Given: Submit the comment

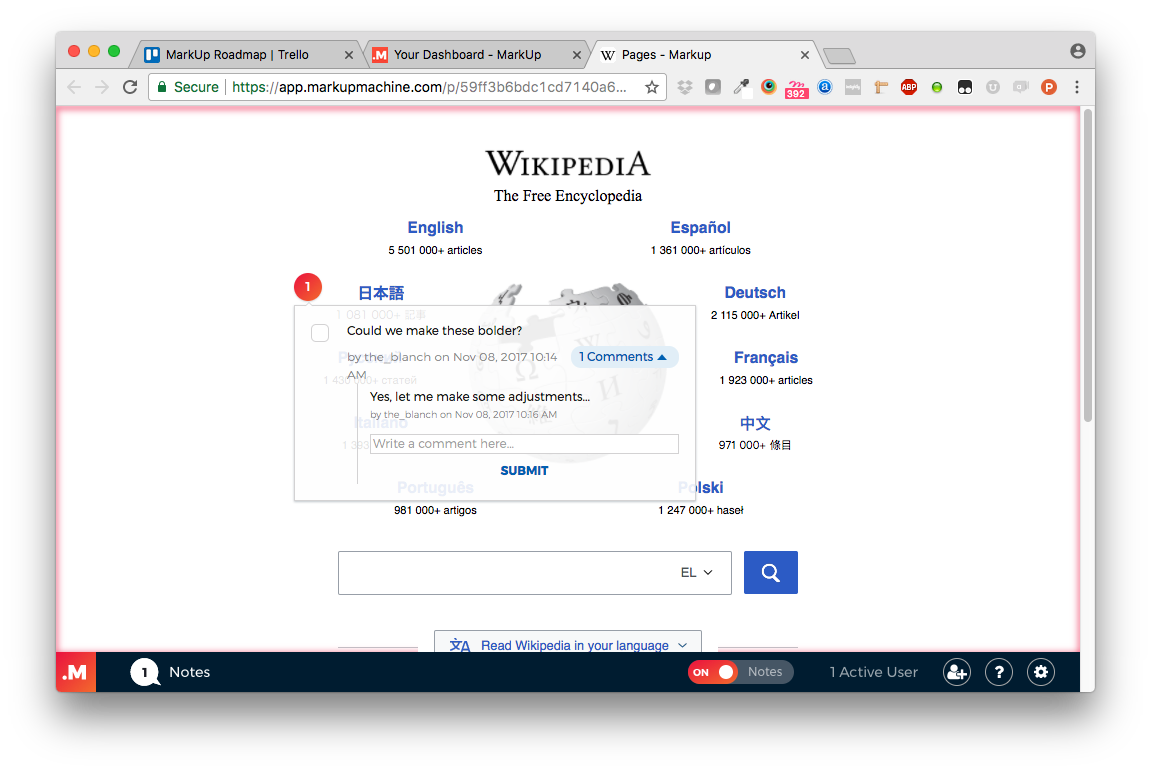Looking at the screenshot, I should coord(524,471).
